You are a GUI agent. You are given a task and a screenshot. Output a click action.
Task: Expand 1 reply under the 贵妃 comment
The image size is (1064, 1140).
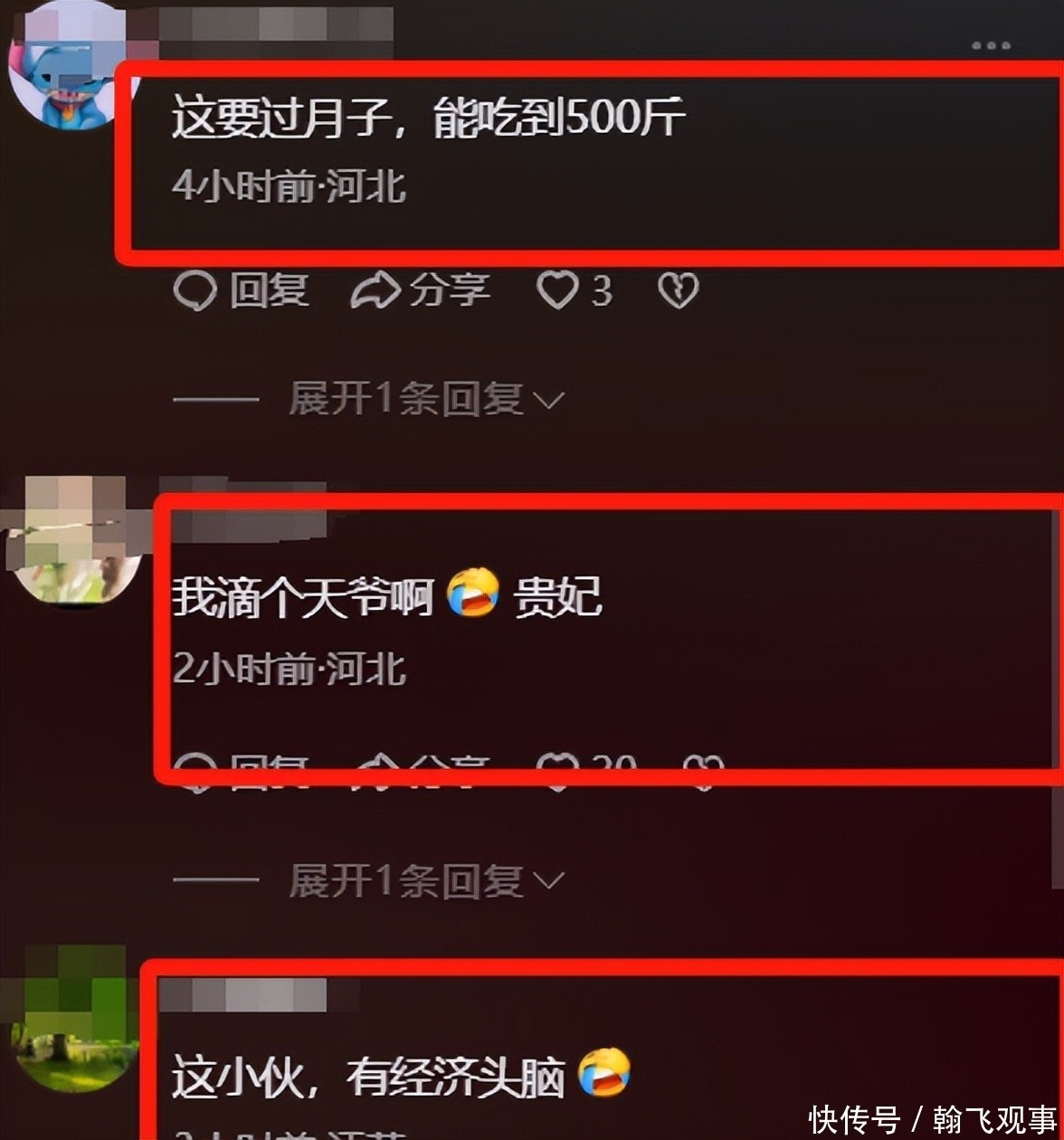(x=426, y=880)
